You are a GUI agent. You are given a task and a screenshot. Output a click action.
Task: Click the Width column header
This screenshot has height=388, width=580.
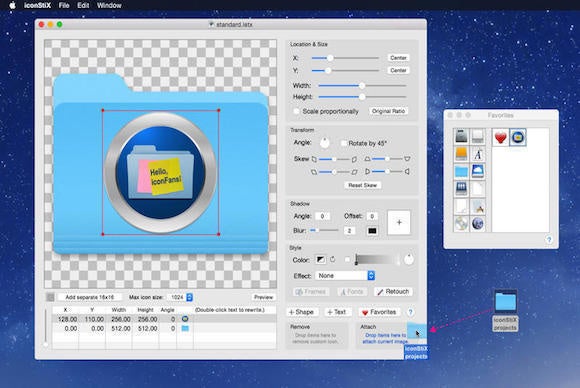tap(119, 310)
